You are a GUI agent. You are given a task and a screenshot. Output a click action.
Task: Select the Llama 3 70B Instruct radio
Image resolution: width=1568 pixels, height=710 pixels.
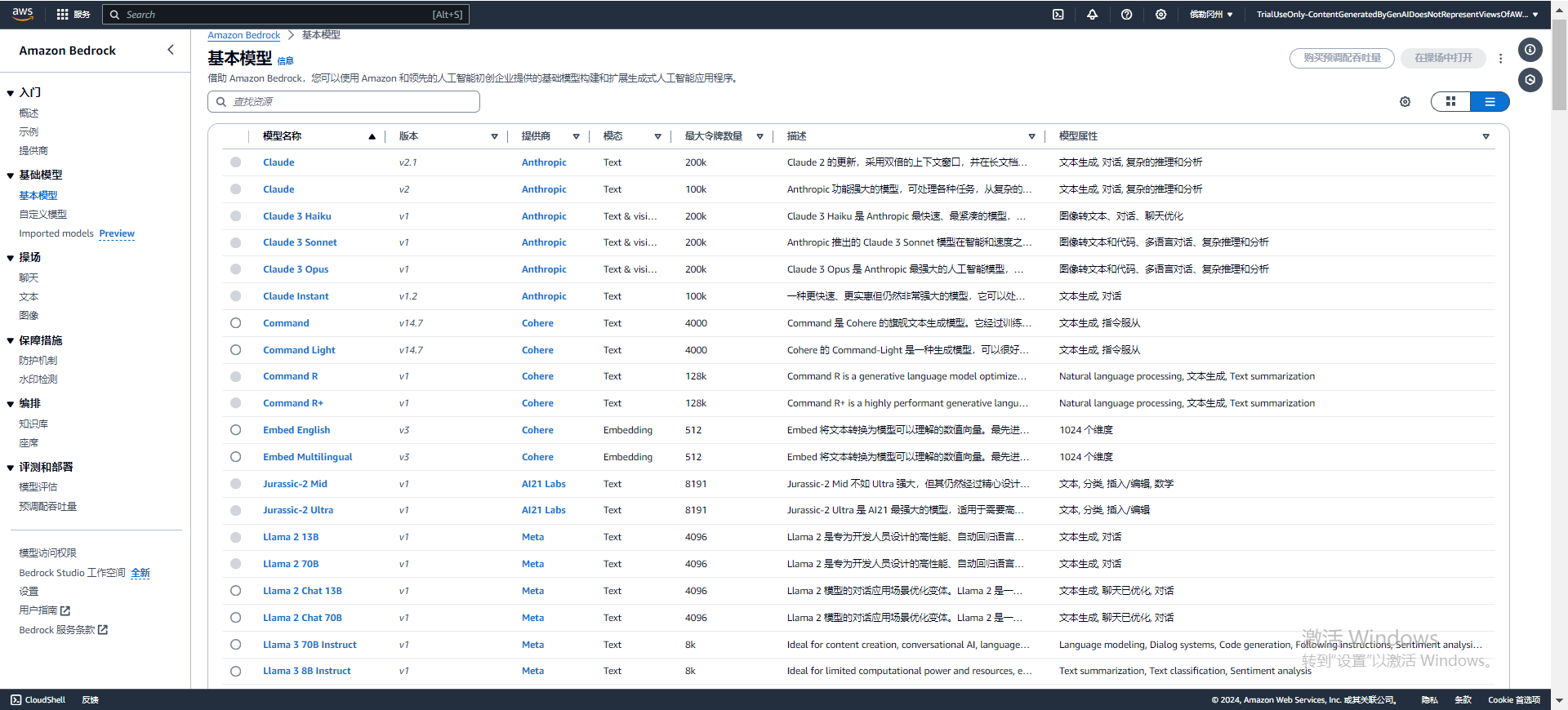point(235,645)
